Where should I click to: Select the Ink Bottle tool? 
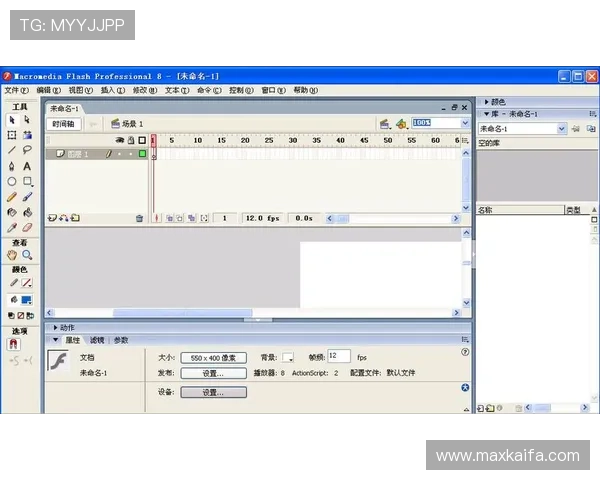(12, 212)
